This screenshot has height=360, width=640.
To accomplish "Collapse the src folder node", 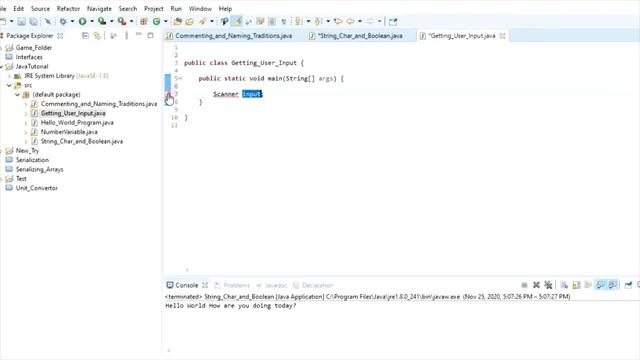I will pyautogui.click(x=9, y=85).
